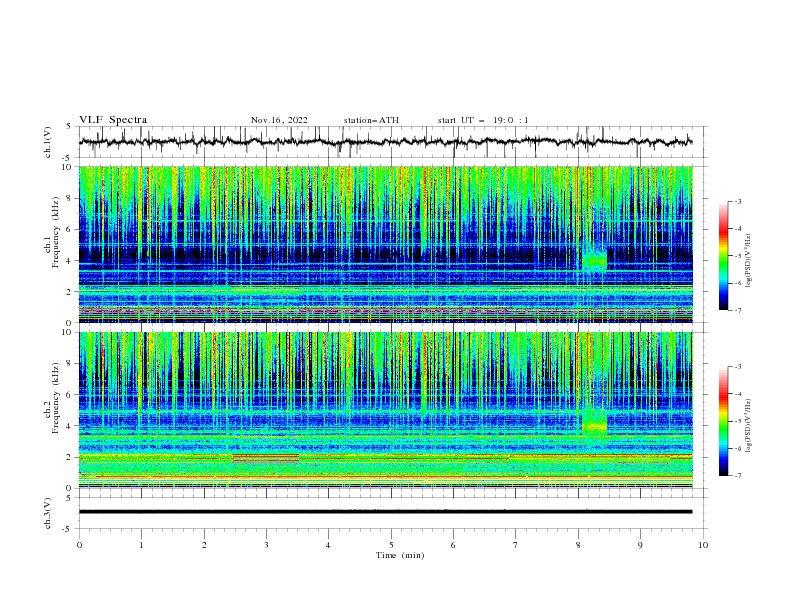Click the green burst near 8 min in ch.1 spectrogram
This screenshot has width=792, height=612.
tap(595, 259)
